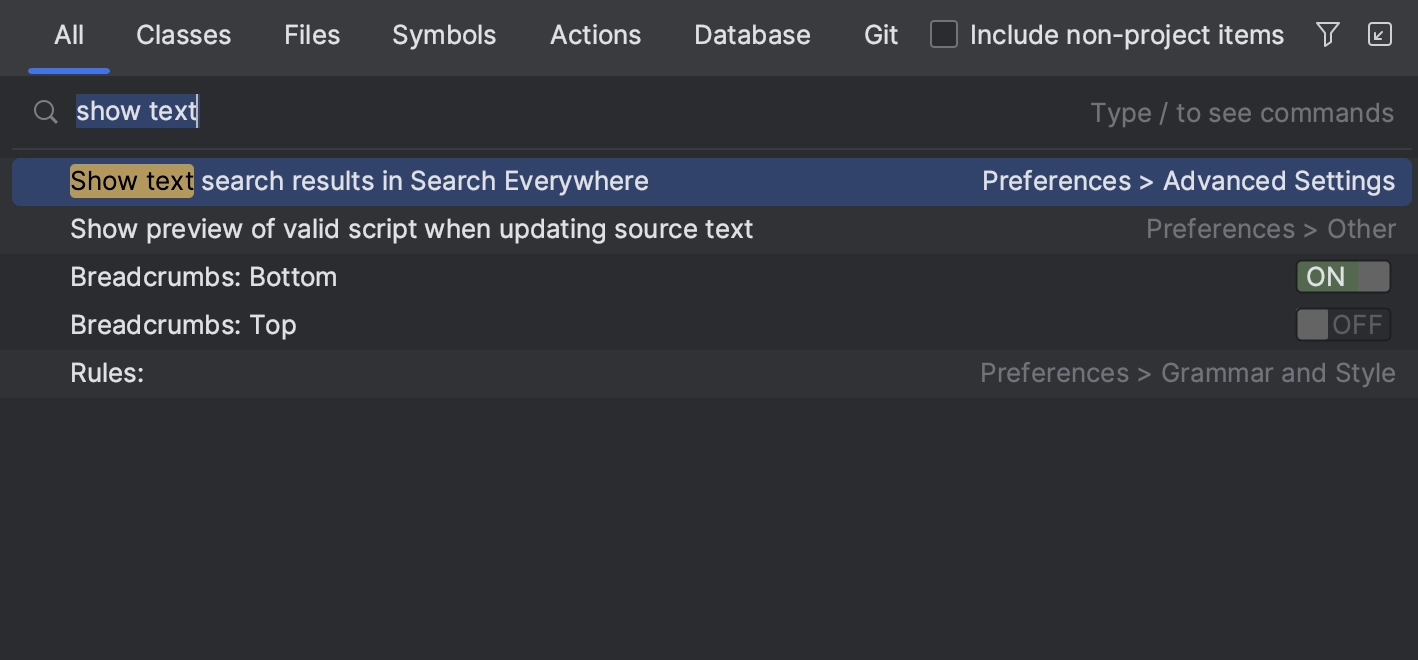Select the 'Breadcrumbs: Top' result row
The width and height of the screenshot is (1418, 660).
(709, 325)
